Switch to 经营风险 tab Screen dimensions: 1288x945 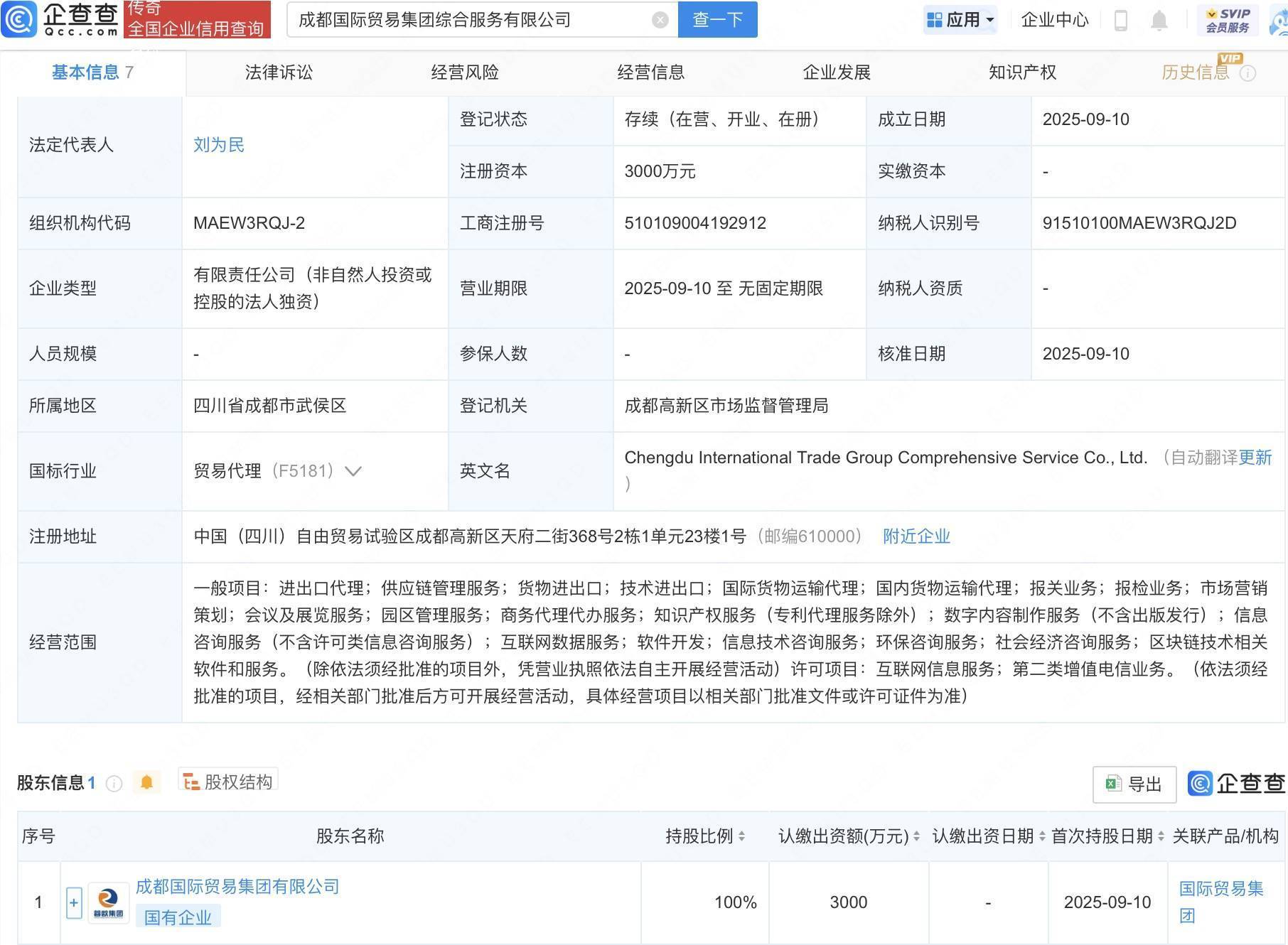[x=465, y=72]
